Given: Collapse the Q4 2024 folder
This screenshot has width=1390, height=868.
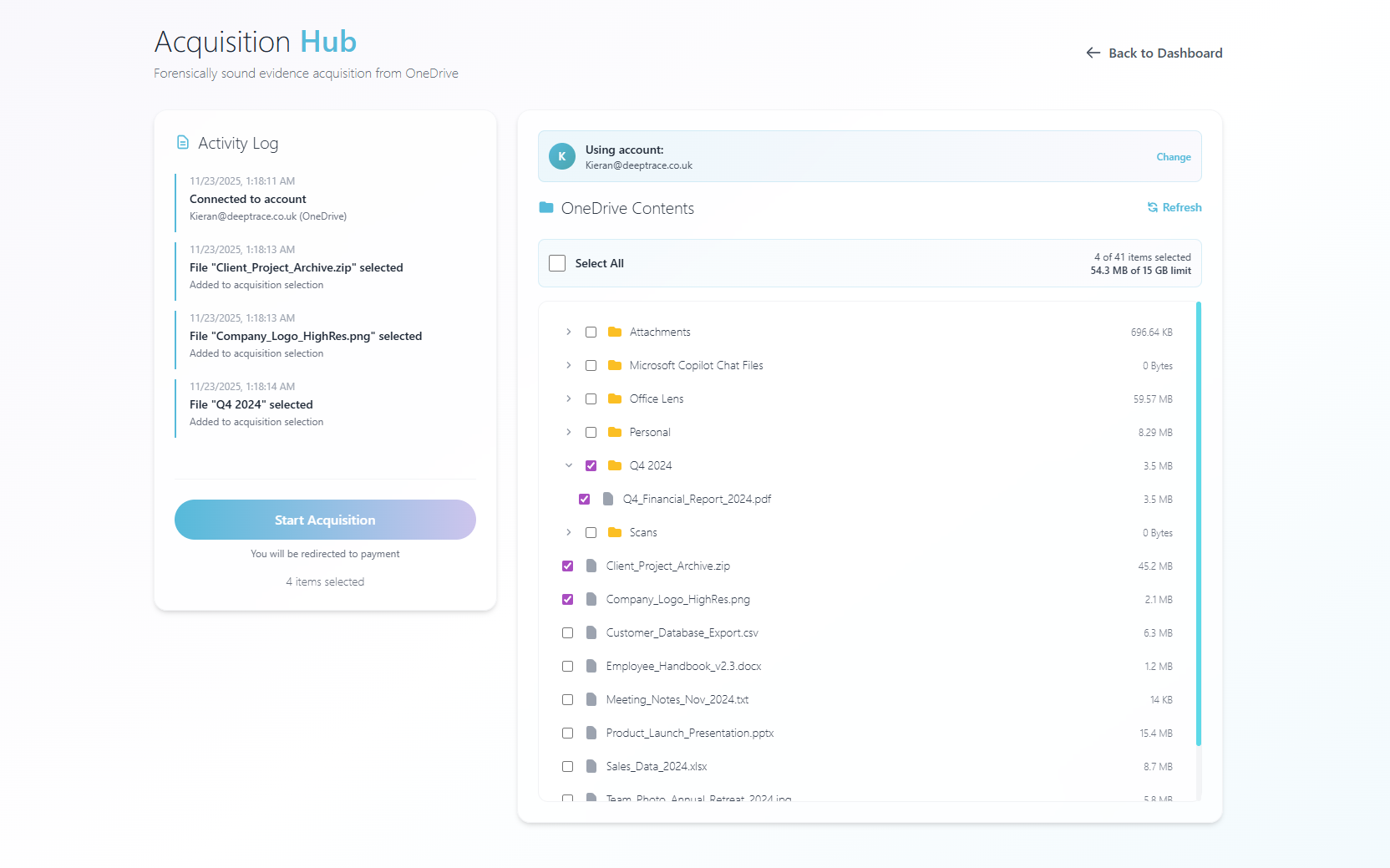Looking at the screenshot, I should (569, 465).
